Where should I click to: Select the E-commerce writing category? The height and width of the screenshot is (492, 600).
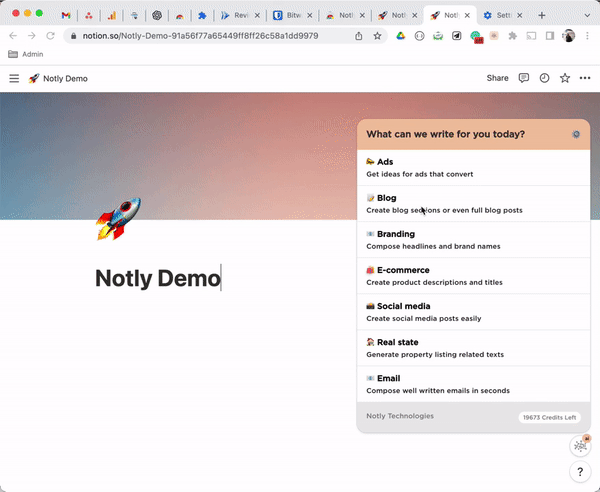473,276
